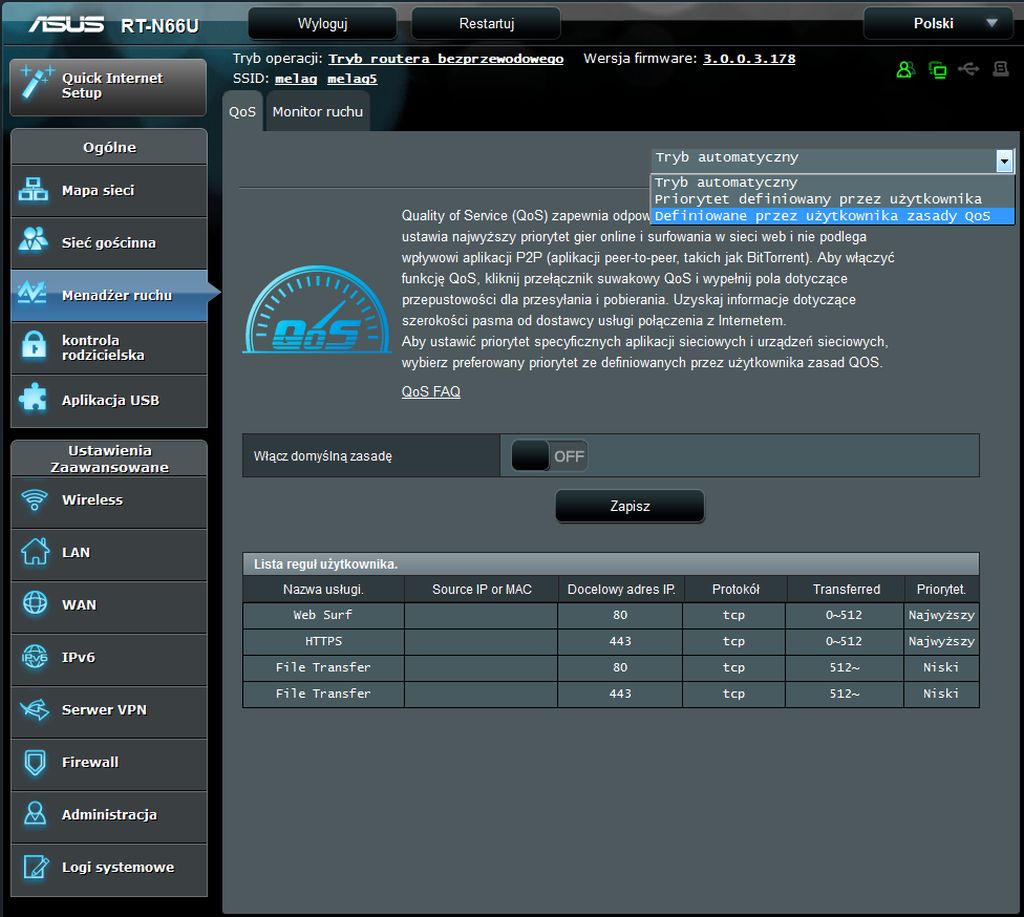Click the Ustawienia Zaawansowane section header
This screenshot has width=1024, height=917.
pyautogui.click(x=109, y=458)
